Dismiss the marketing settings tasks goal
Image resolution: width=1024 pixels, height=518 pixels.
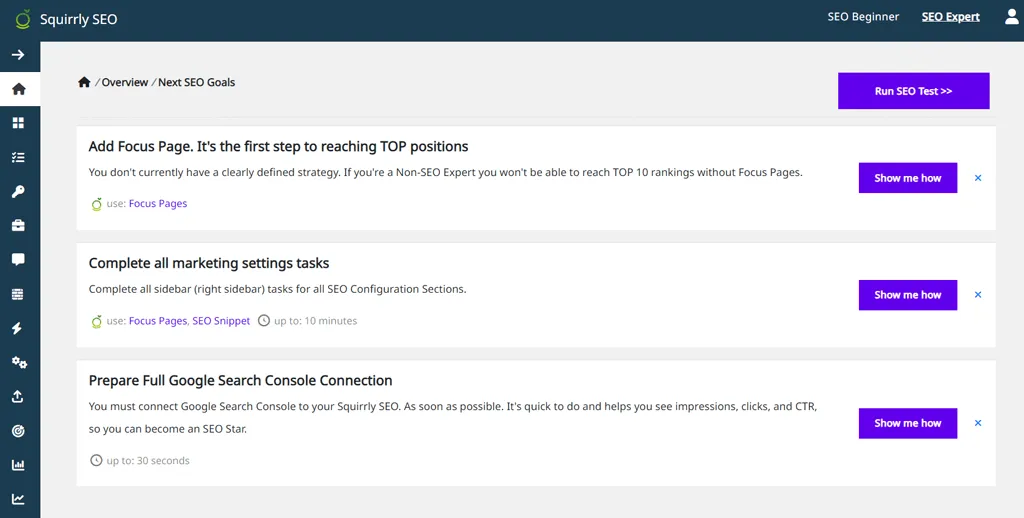(x=978, y=295)
